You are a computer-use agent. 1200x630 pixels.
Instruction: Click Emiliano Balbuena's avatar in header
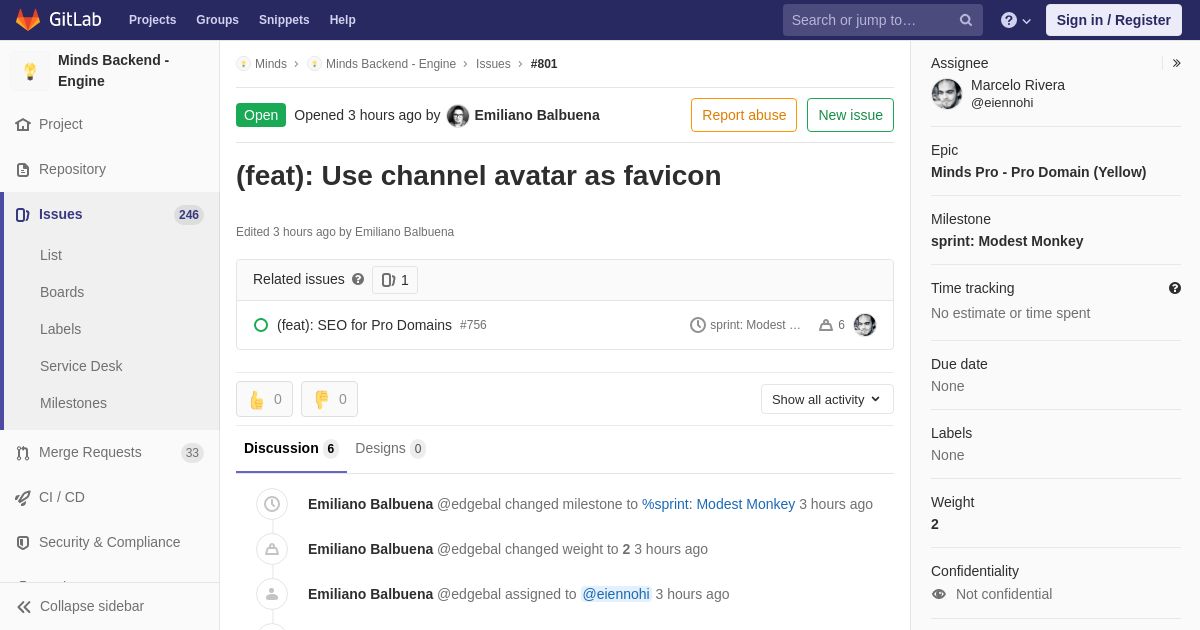[x=458, y=116]
